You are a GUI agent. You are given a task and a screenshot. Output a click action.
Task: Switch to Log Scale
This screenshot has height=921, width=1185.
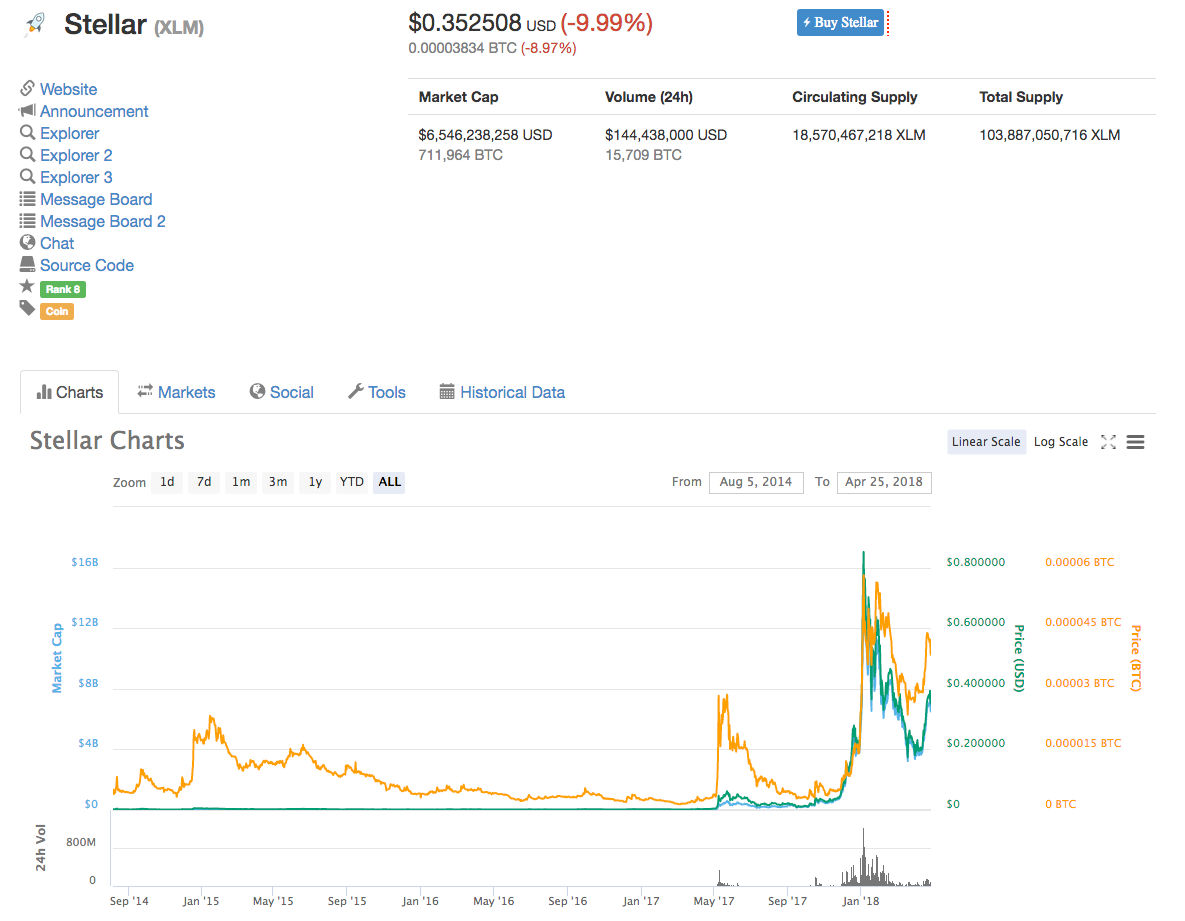(1060, 442)
